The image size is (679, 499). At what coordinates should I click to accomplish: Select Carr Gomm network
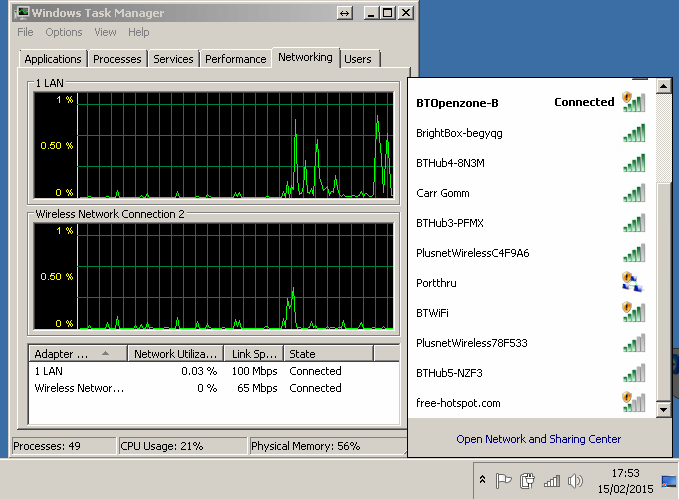pos(531,193)
